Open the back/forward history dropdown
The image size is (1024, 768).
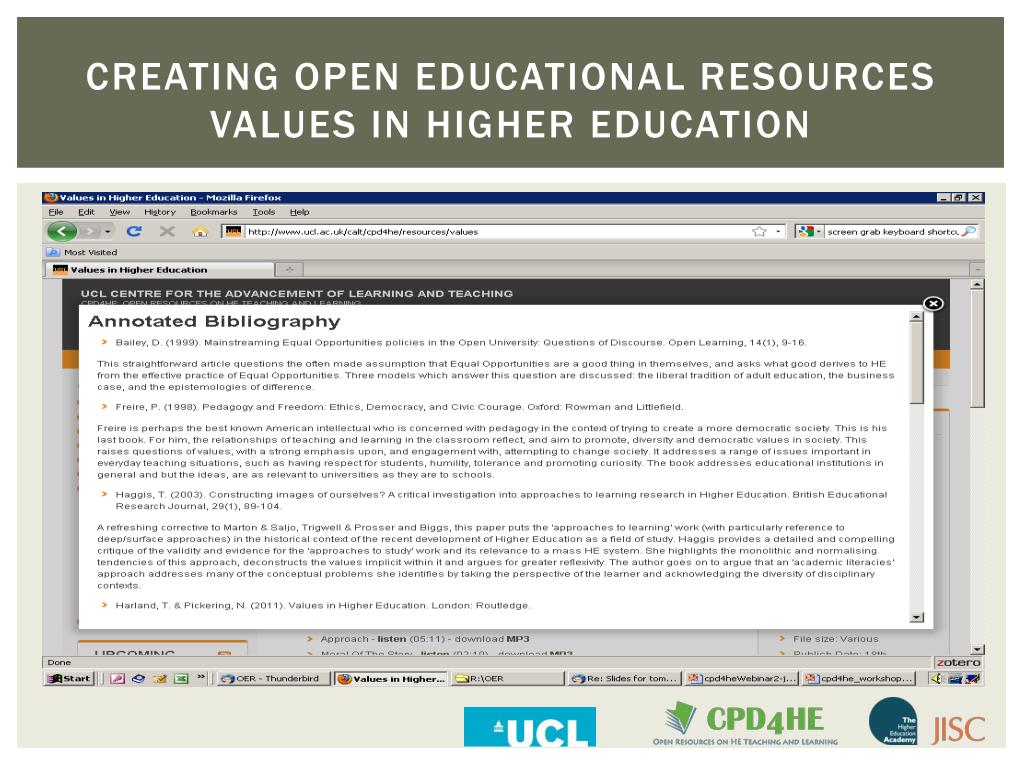[108, 231]
